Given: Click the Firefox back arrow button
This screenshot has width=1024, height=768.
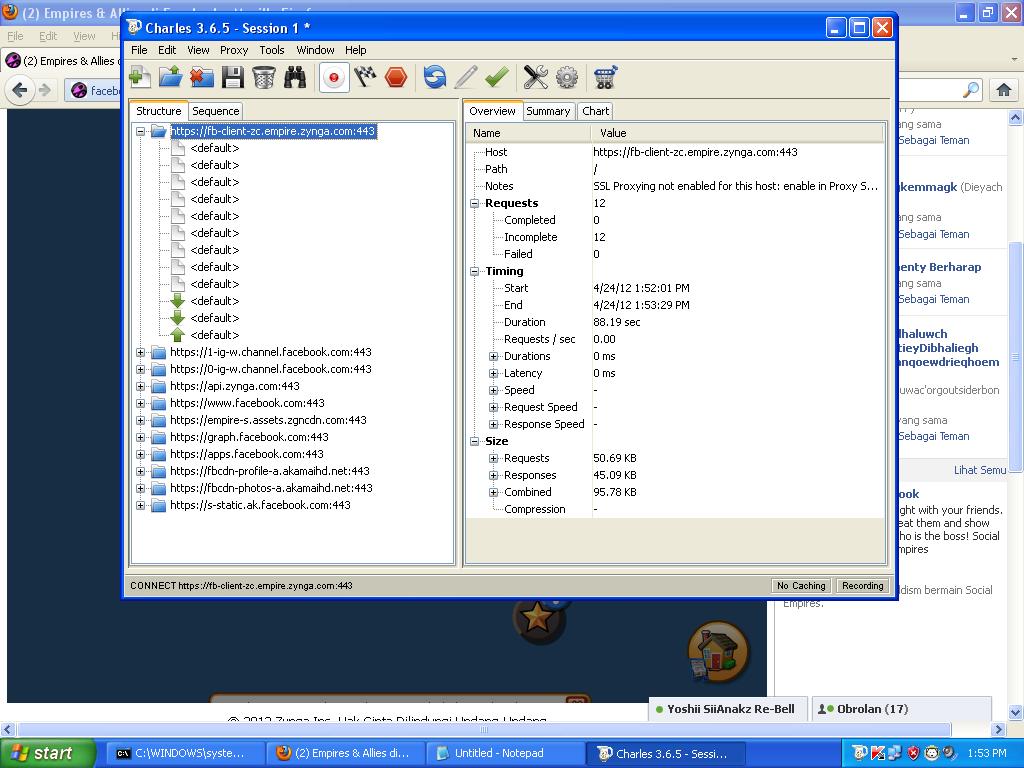Looking at the screenshot, I should click(20, 89).
